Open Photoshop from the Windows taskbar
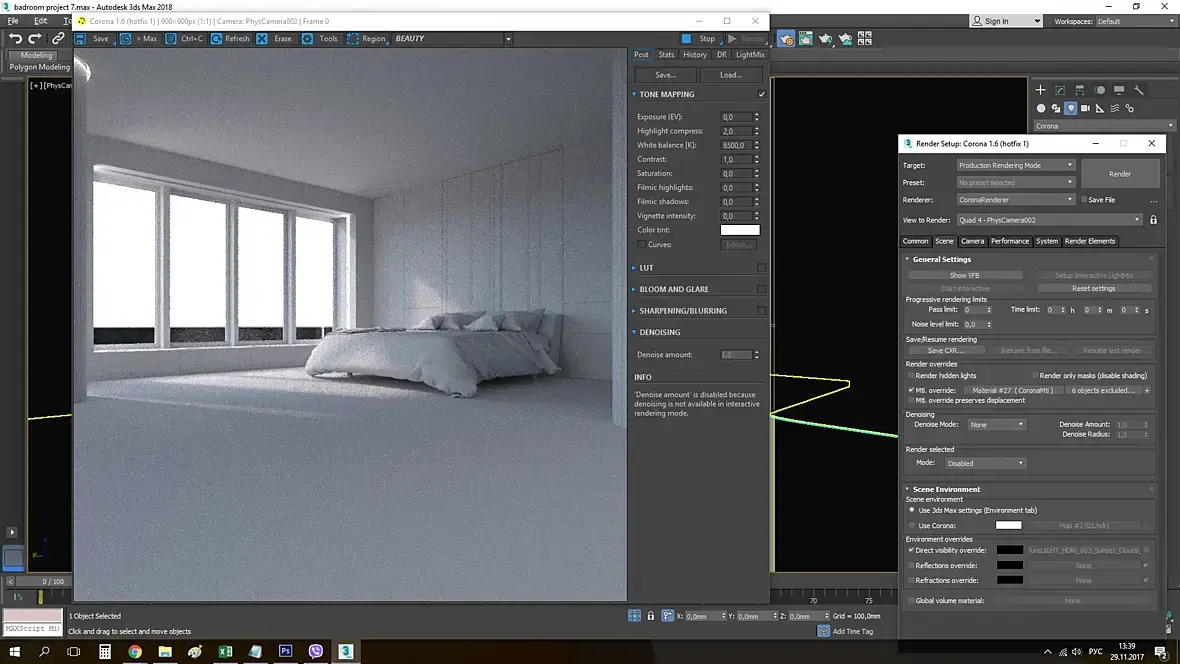Screen dimensions: 1180x664 coord(285,651)
